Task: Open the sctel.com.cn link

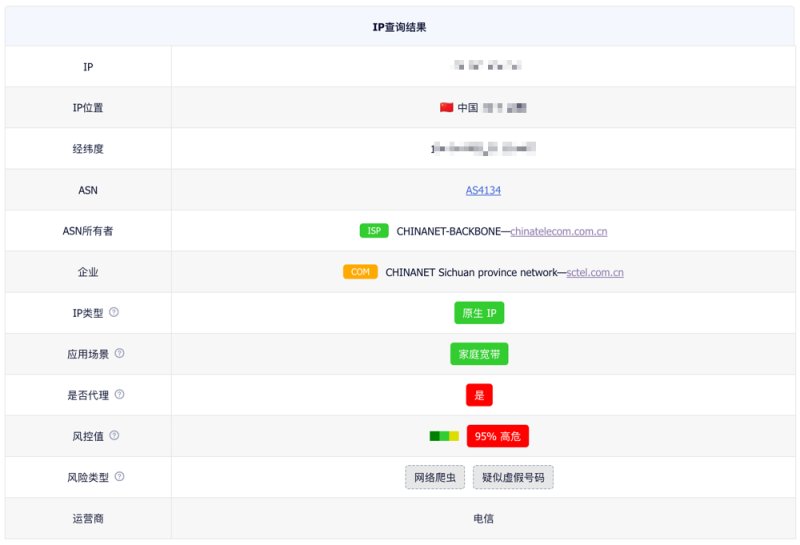Action: click(x=595, y=272)
